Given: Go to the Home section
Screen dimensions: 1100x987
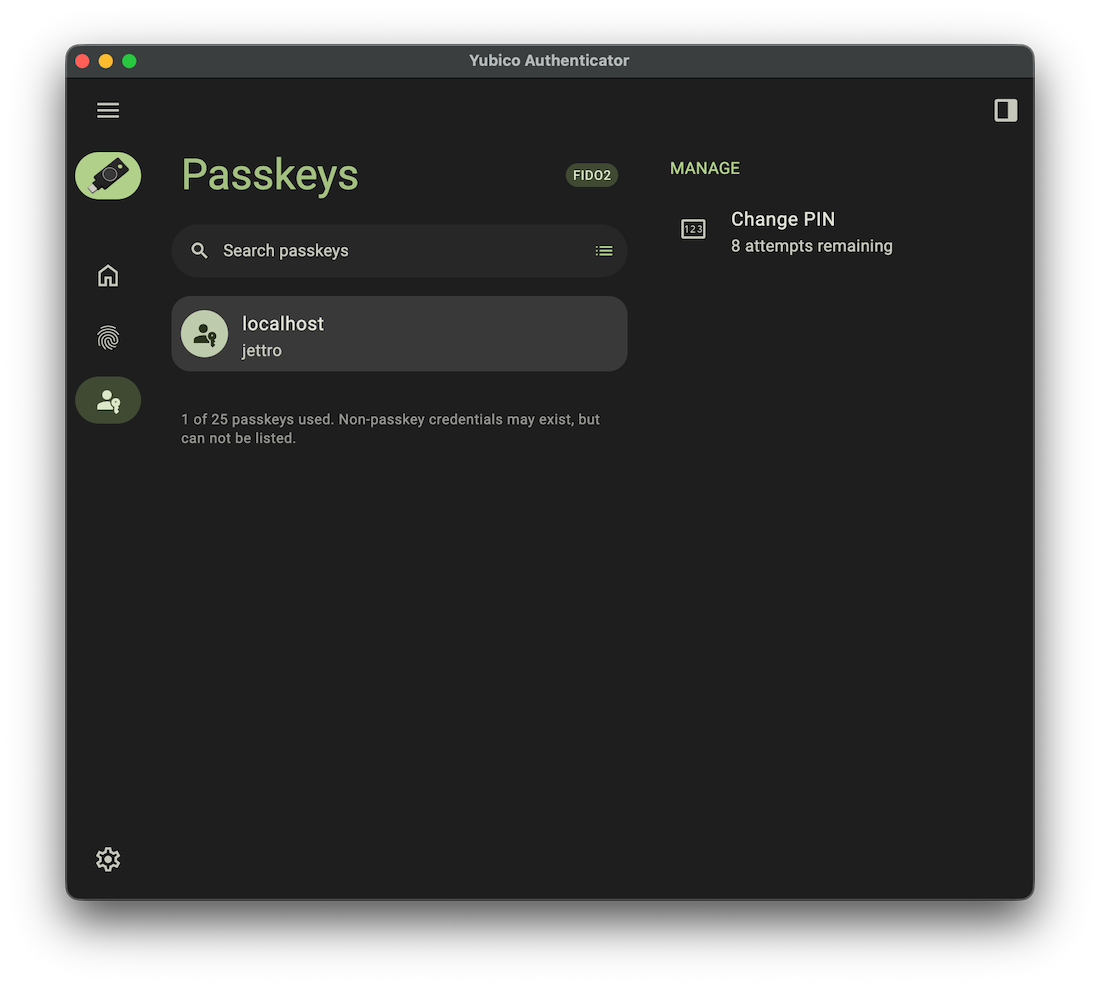Looking at the screenshot, I should [x=108, y=276].
